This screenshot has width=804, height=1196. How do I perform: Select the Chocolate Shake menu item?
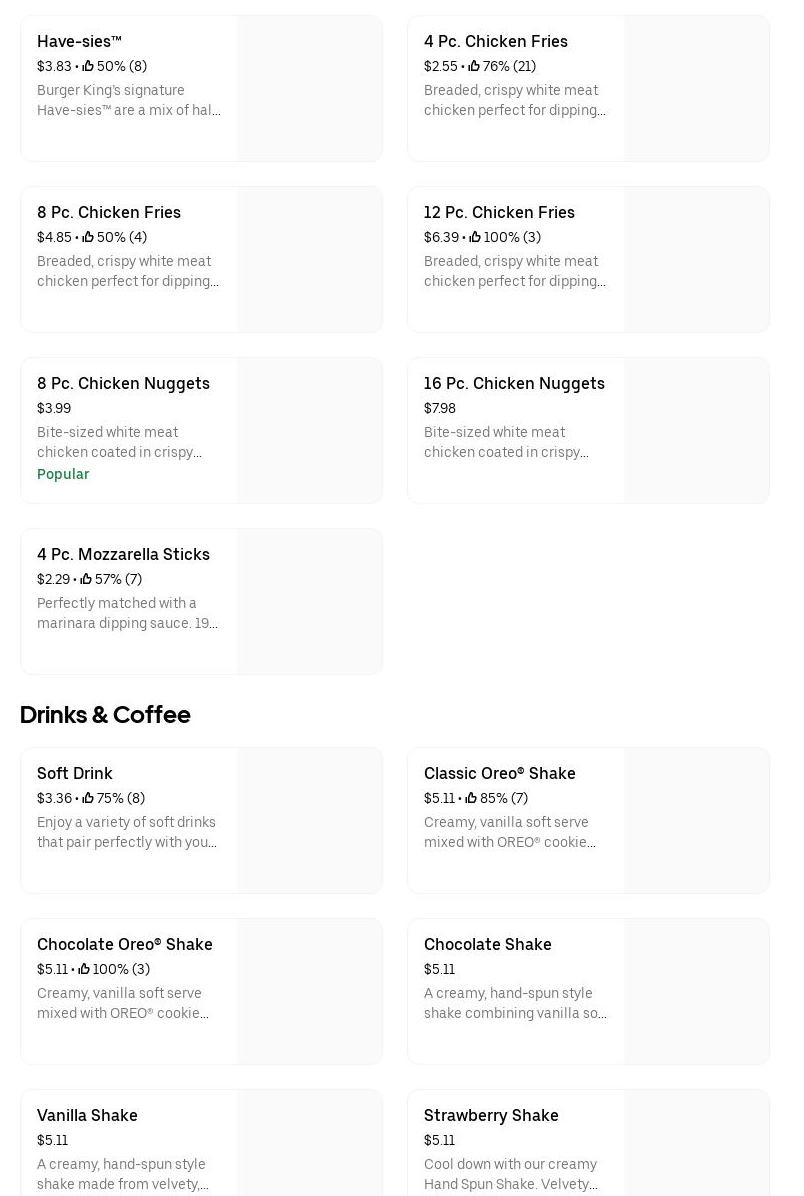(488, 945)
